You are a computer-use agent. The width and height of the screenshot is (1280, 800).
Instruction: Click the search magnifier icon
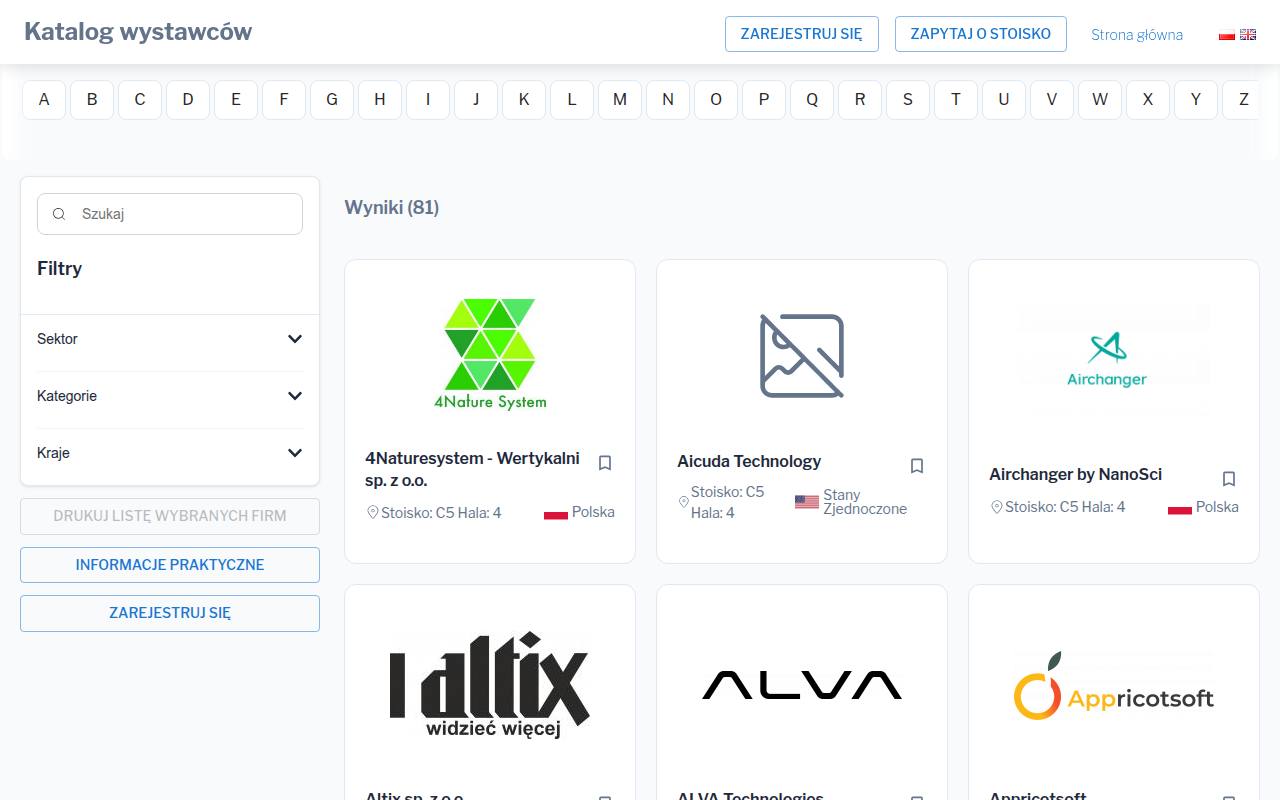tap(59, 214)
